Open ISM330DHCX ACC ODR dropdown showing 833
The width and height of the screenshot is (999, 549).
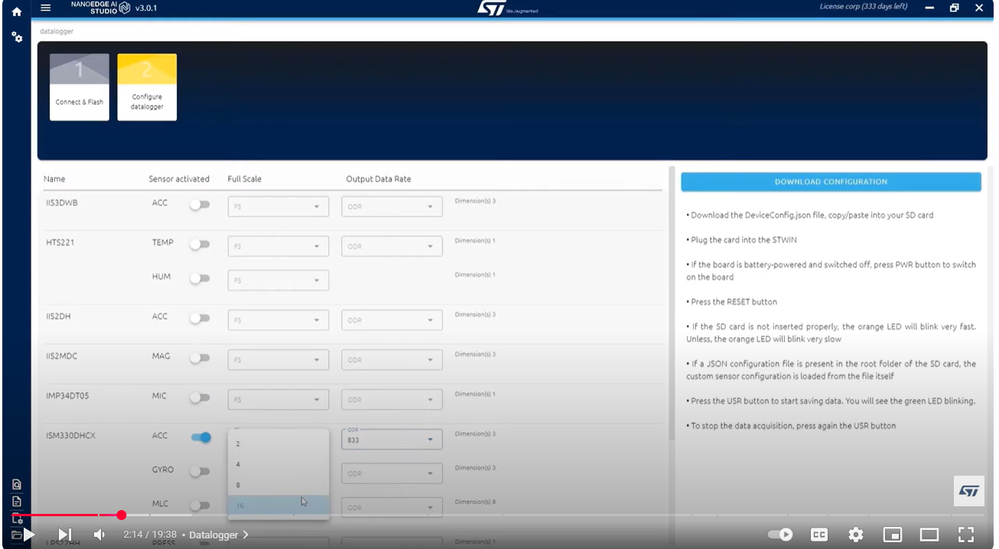click(x=391, y=439)
